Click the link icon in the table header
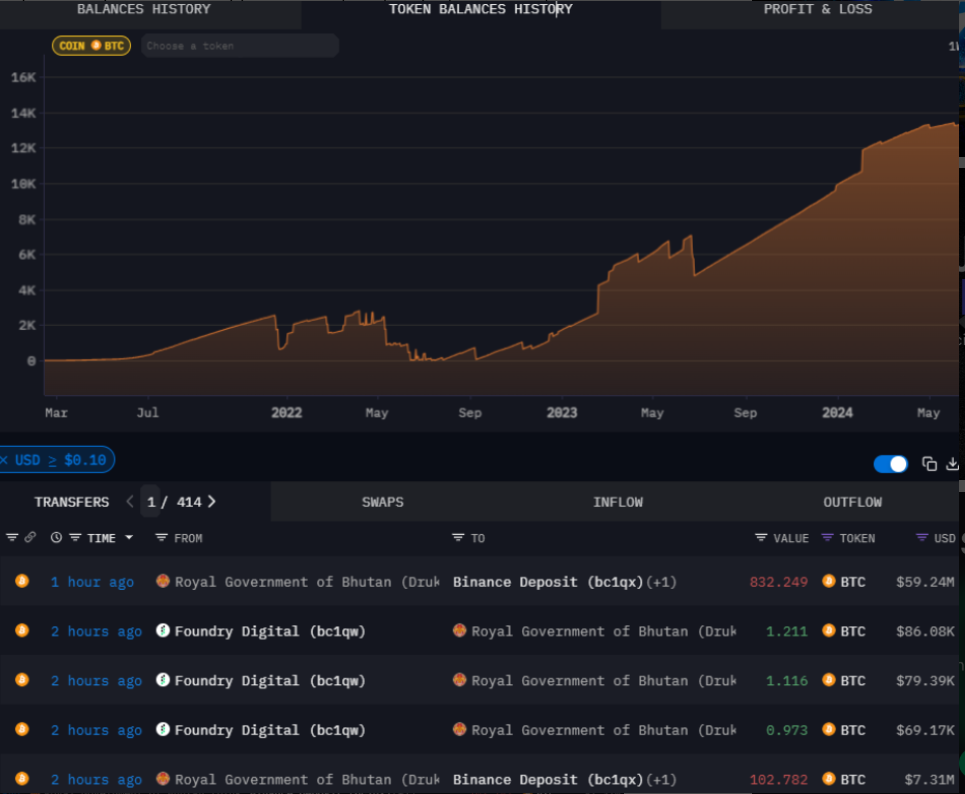The height and width of the screenshot is (794, 965). pos(30,537)
